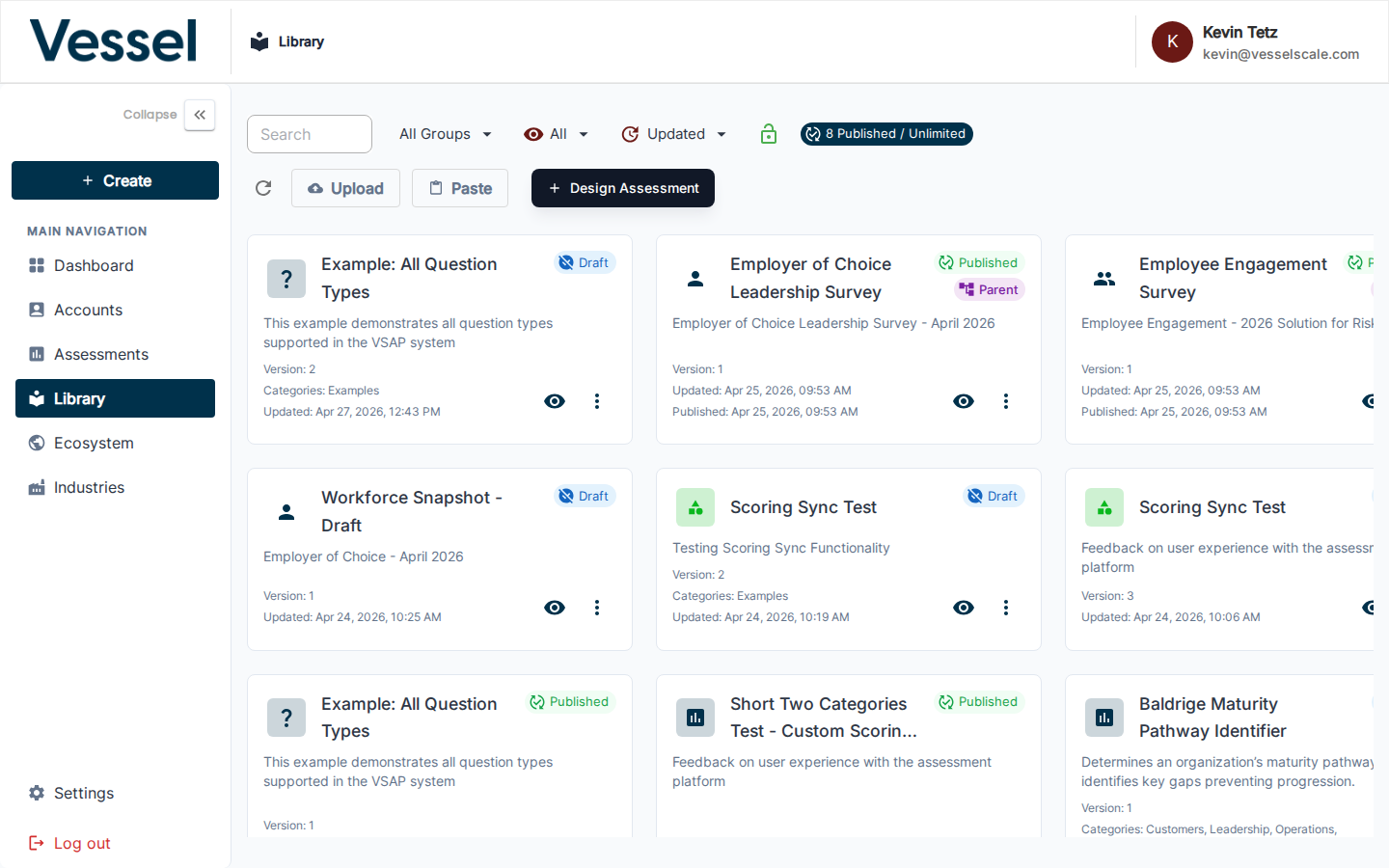
Task: Open the All Groups dropdown
Action: [x=446, y=134]
